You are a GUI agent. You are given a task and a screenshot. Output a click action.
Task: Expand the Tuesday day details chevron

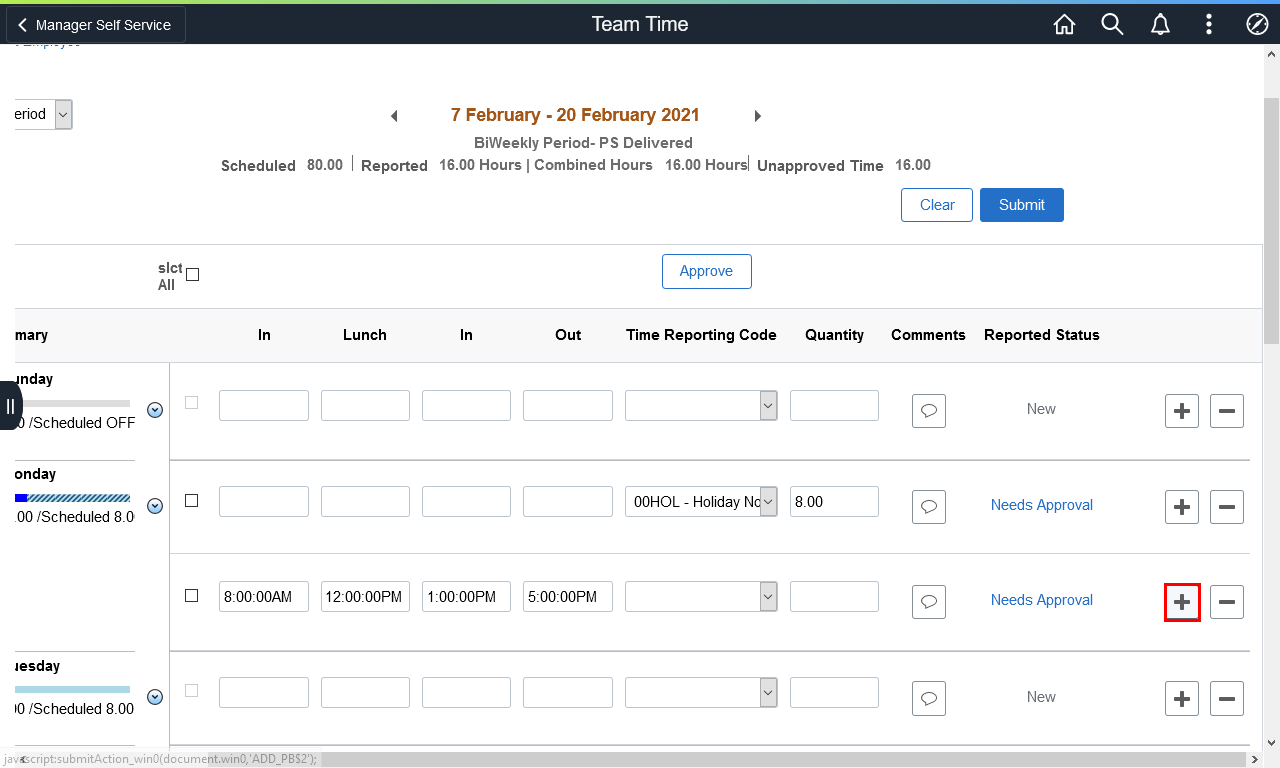[155, 697]
